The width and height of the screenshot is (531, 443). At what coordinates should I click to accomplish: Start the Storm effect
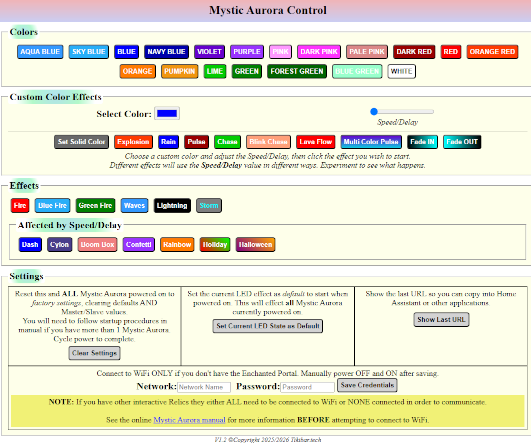[209, 206]
